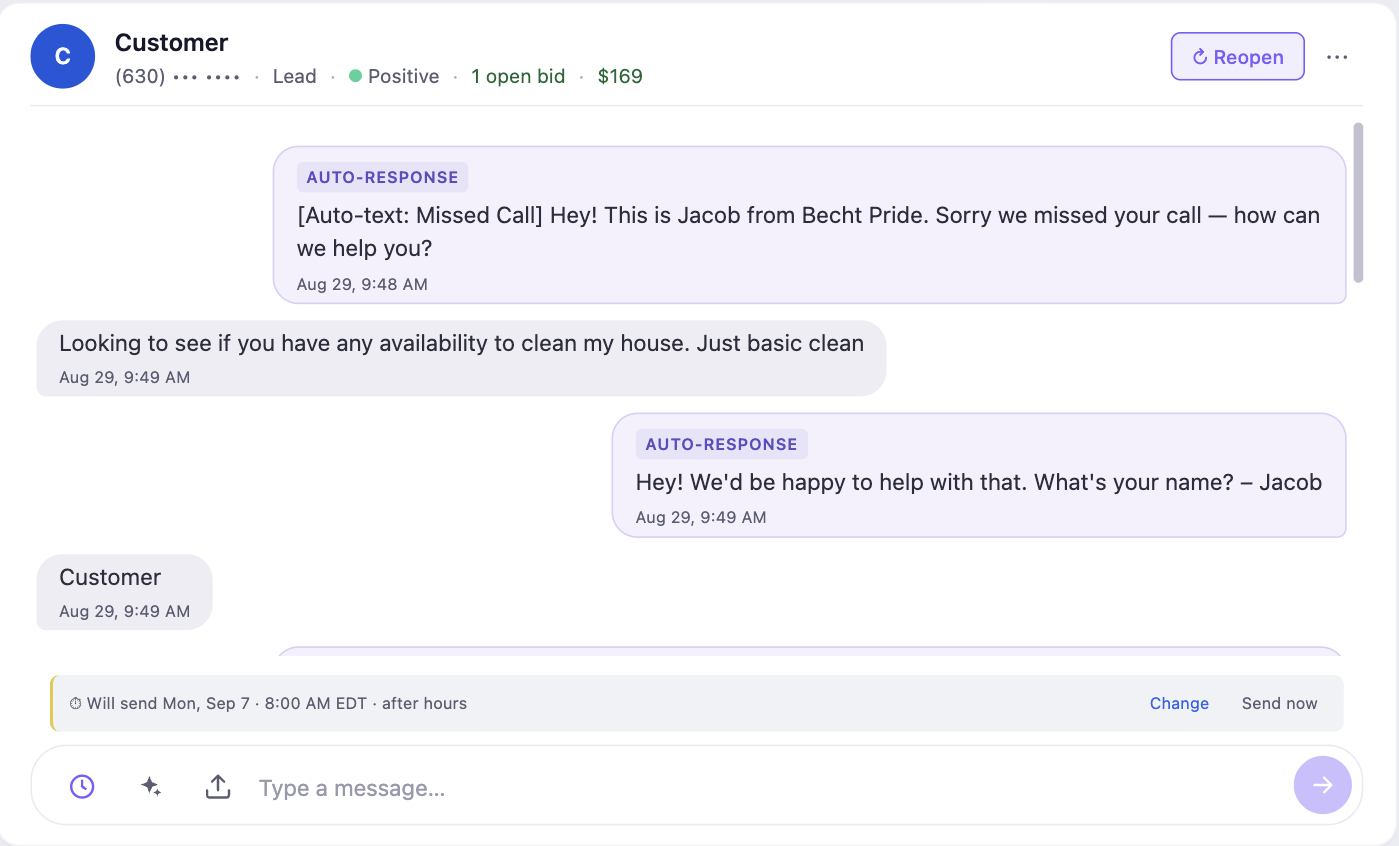Click the AI sparkle suggest icon
The image size is (1399, 846).
pyautogui.click(x=151, y=787)
